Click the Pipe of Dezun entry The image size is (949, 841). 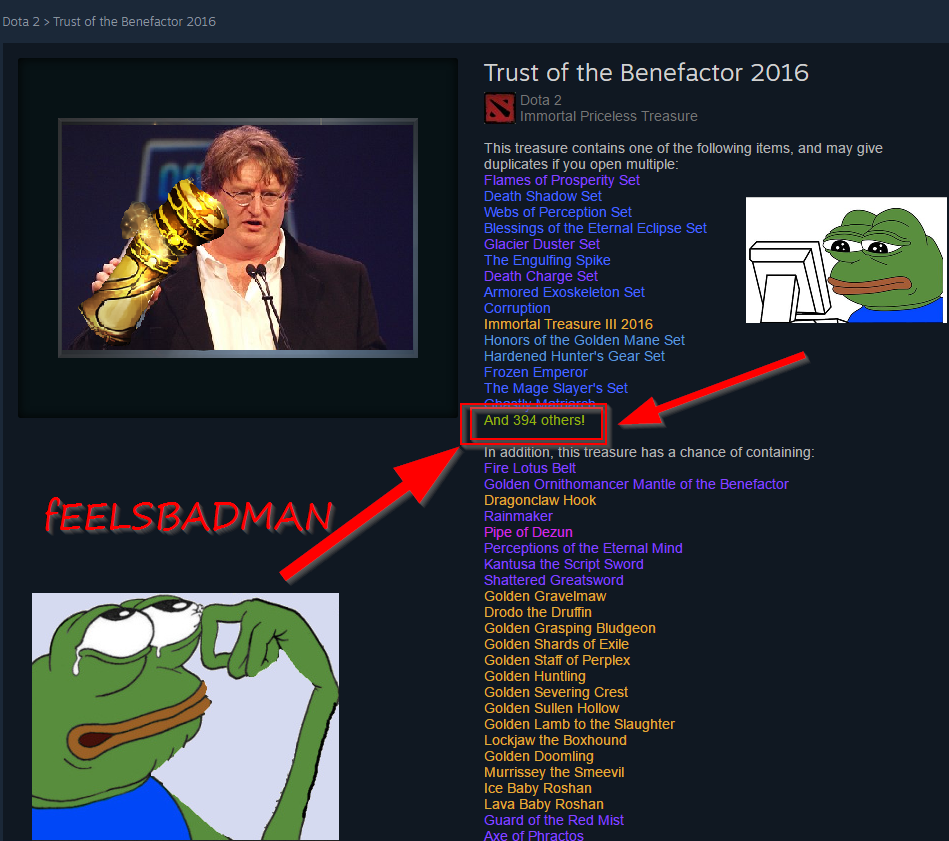coord(528,532)
